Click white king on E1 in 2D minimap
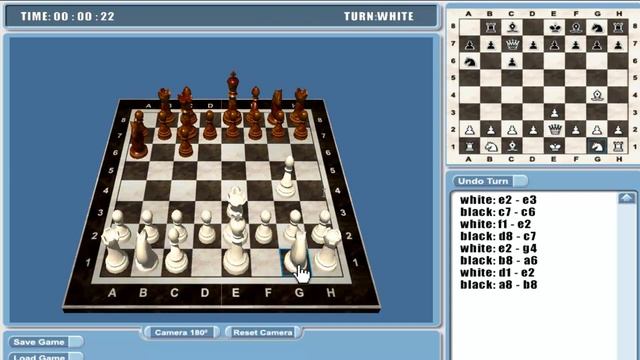Image resolution: width=640 pixels, height=360 pixels. pyautogui.click(x=554, y=146)
